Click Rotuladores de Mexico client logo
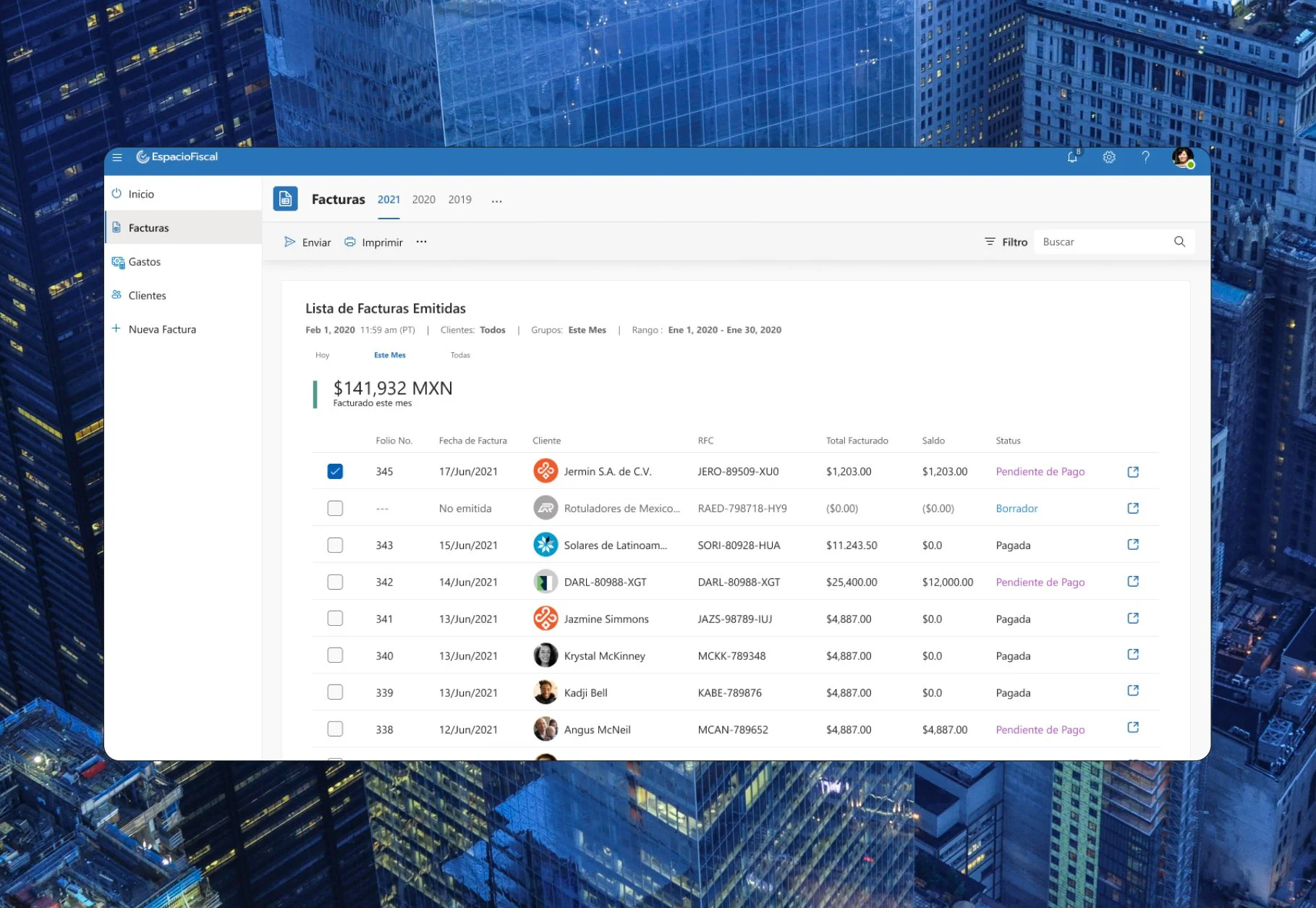The image size is (1316, 908). (x=545, y=508)
